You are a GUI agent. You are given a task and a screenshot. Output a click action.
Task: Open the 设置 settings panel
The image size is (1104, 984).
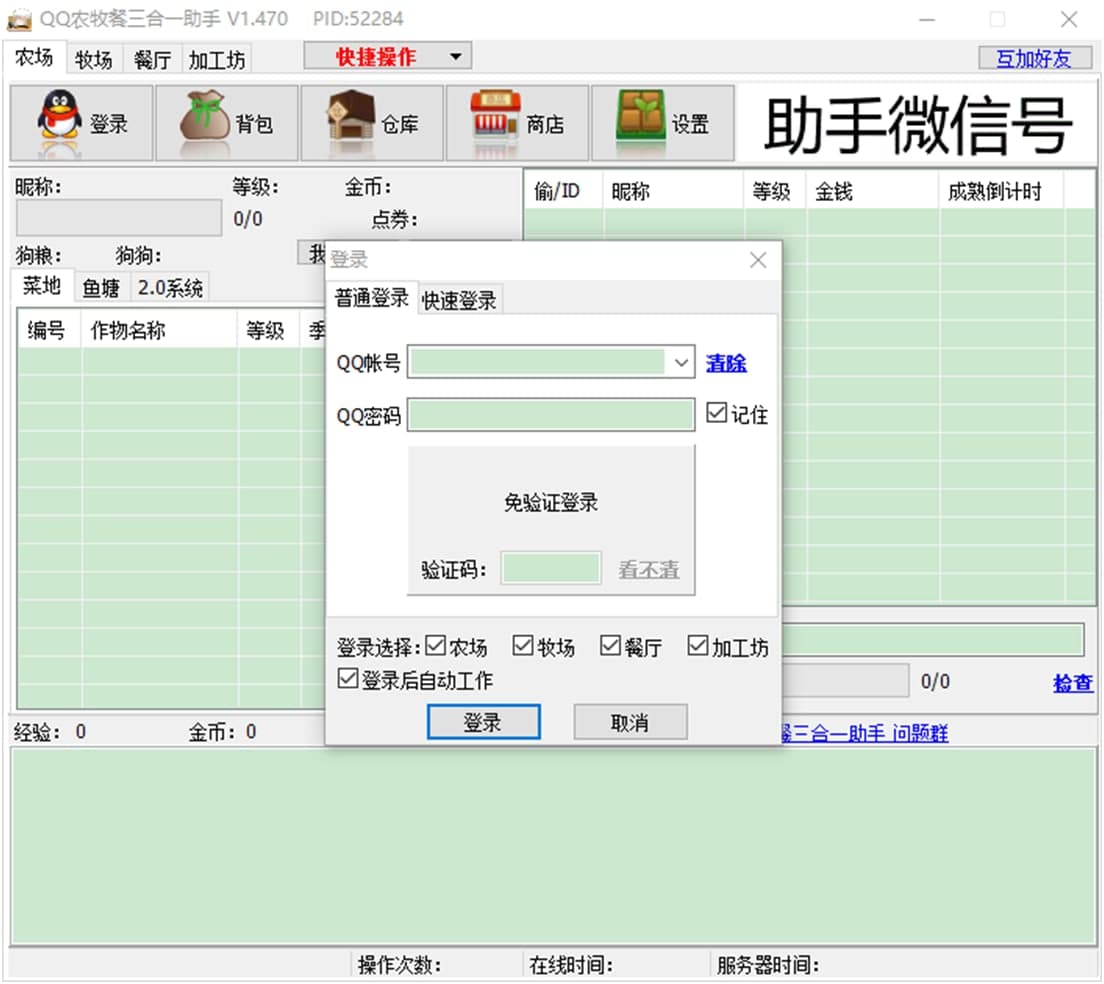coord(662,120)
